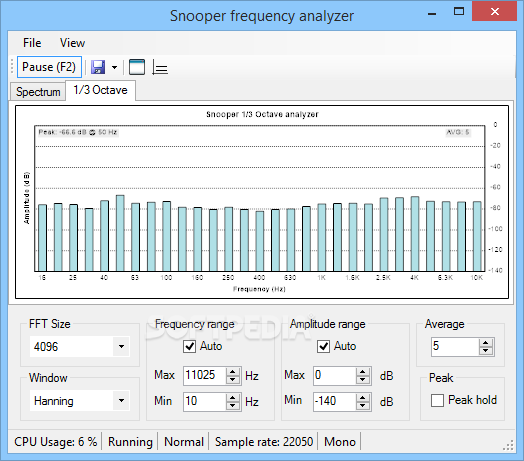
Task: Click the amplitude Max 0 field
Action: [x=335, y=375]
